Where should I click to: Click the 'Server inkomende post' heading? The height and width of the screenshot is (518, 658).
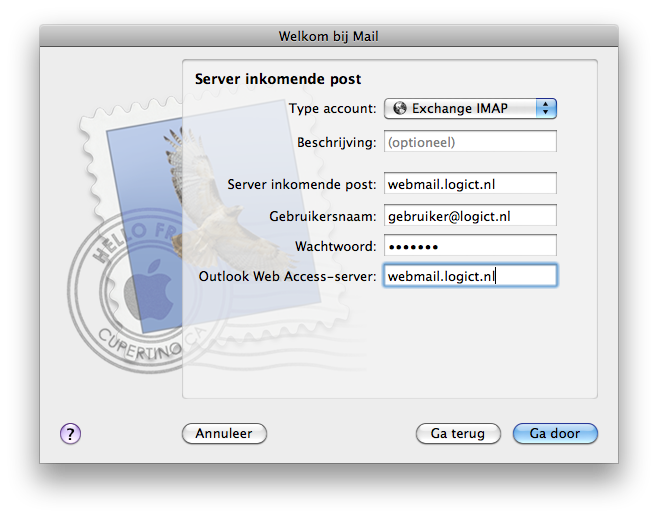[x=278, y=79]
